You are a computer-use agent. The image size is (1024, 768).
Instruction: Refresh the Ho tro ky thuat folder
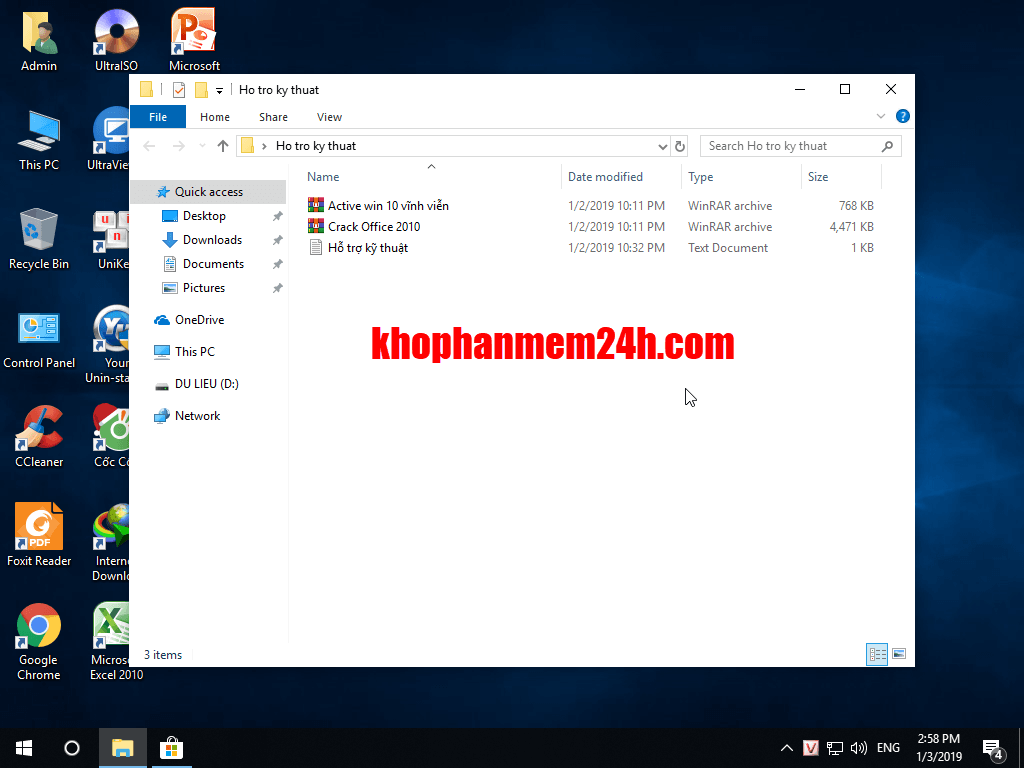pyautogui.click(x=680, y=146)
